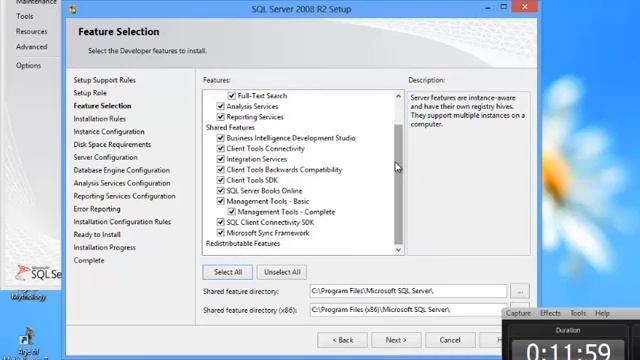Click the Shared Features group label
The width and height of the screenshot is (640, 360).
[x=230, y=127]
